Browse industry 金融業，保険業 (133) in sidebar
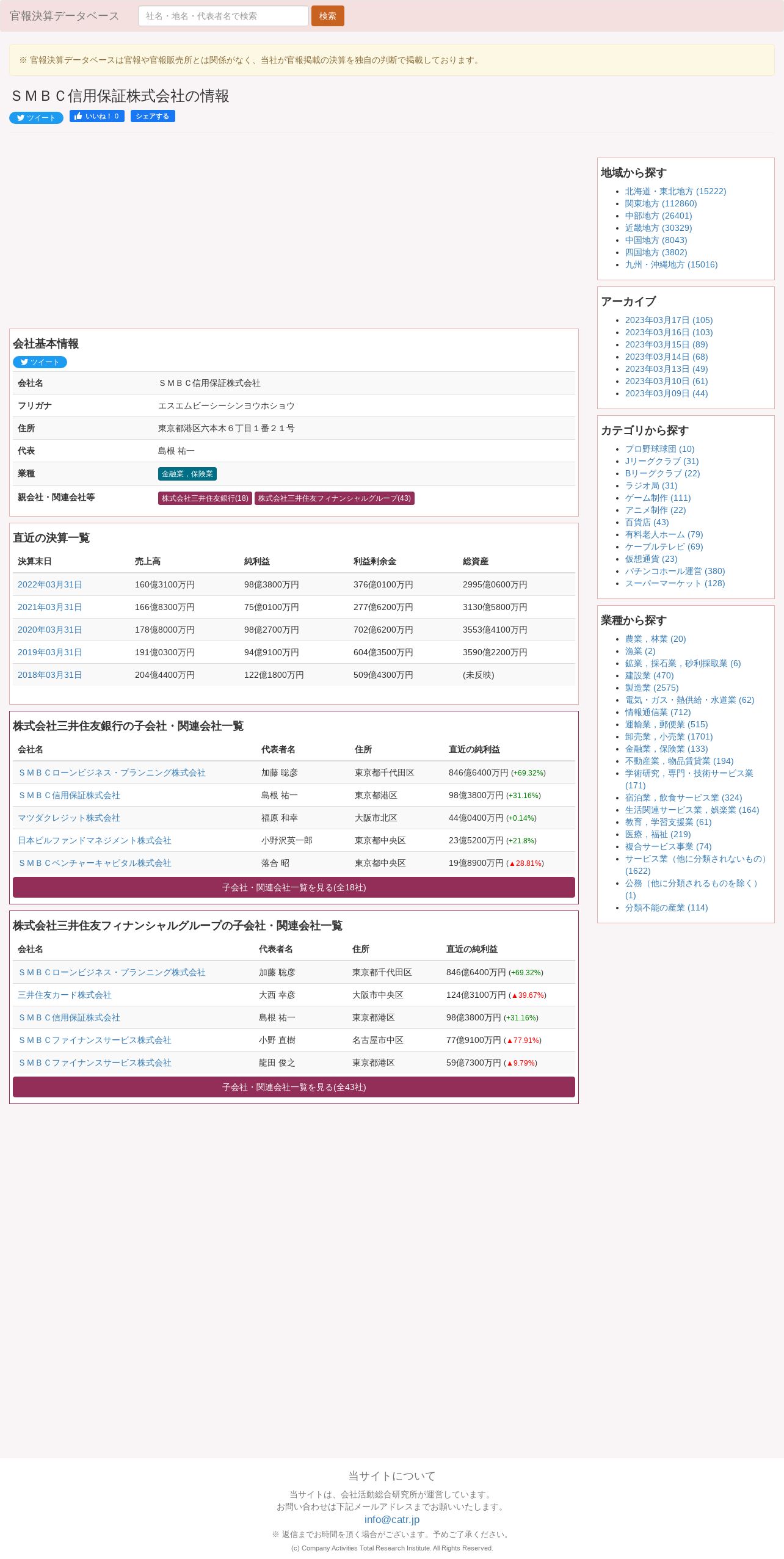 666,749
